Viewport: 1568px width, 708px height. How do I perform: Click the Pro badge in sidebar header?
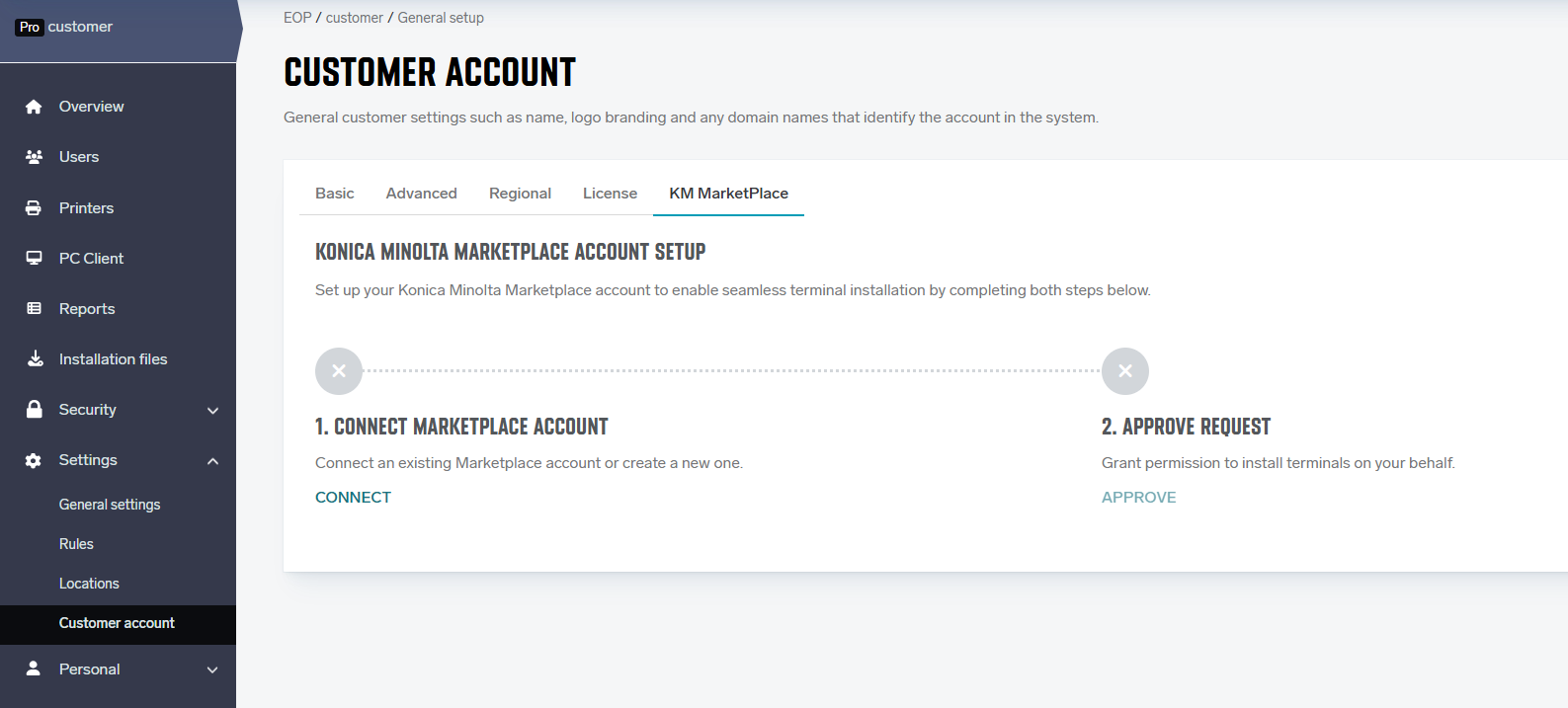coord(30,27)
